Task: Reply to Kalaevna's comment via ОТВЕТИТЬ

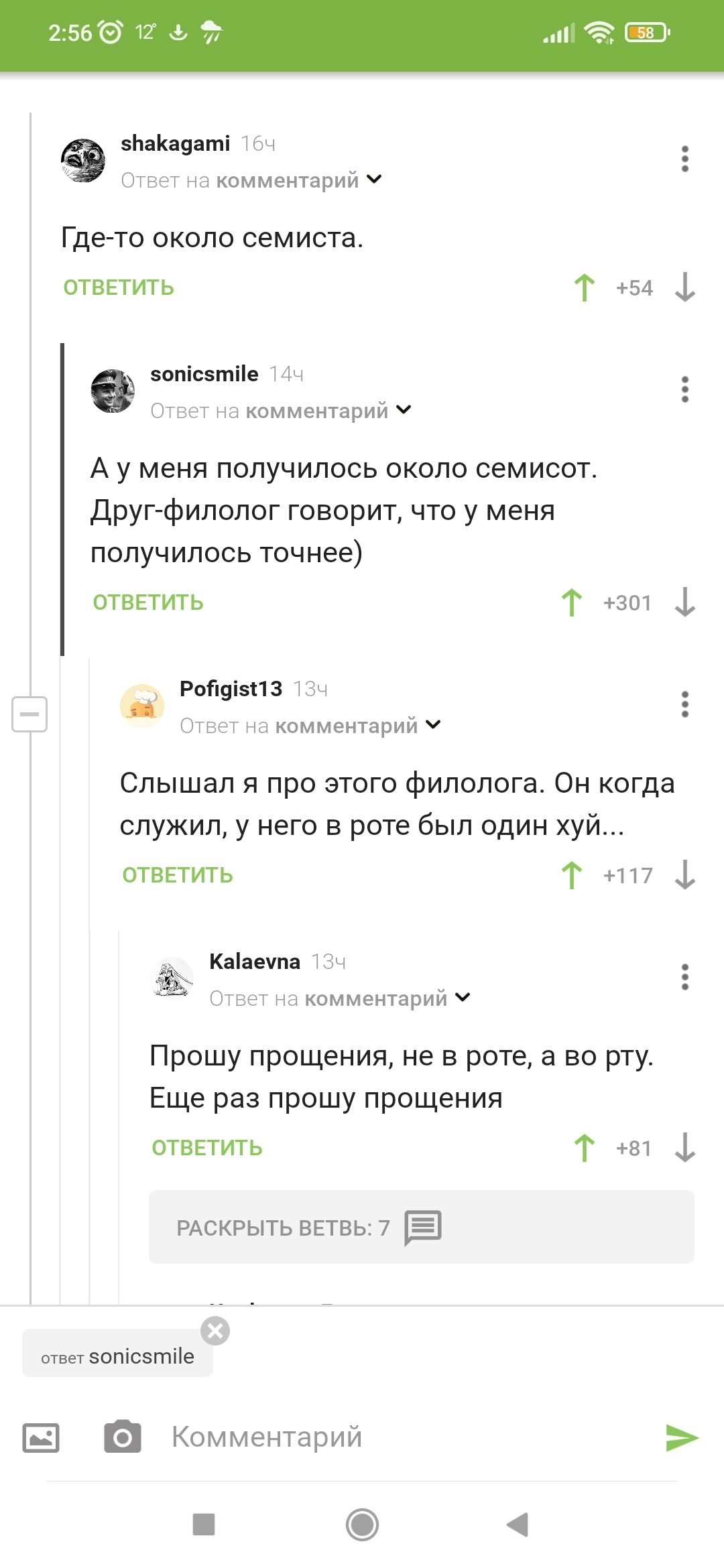Action: coord(207,1148)
